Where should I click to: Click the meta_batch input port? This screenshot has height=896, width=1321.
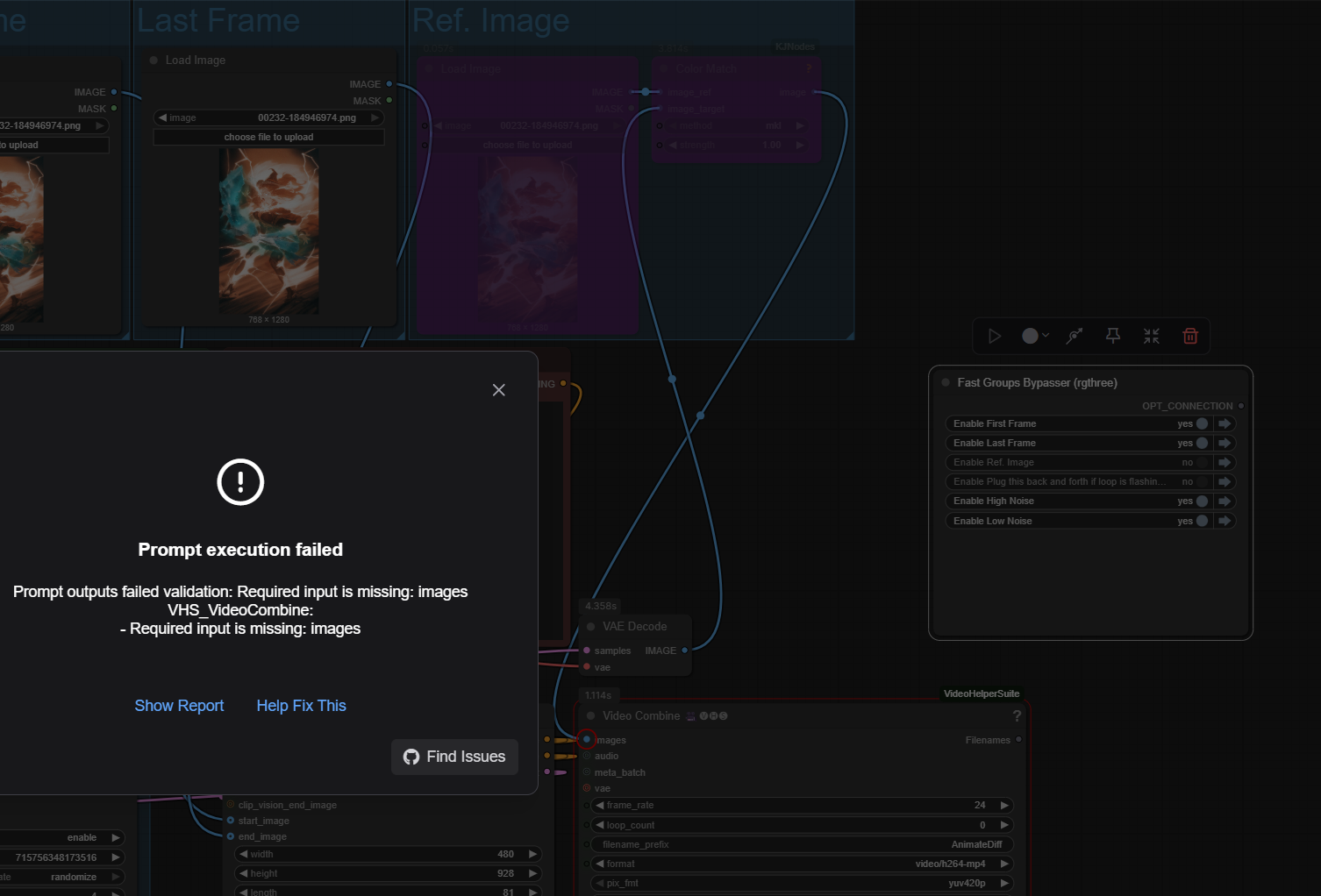pyautogui.click(x=587, y=772)
